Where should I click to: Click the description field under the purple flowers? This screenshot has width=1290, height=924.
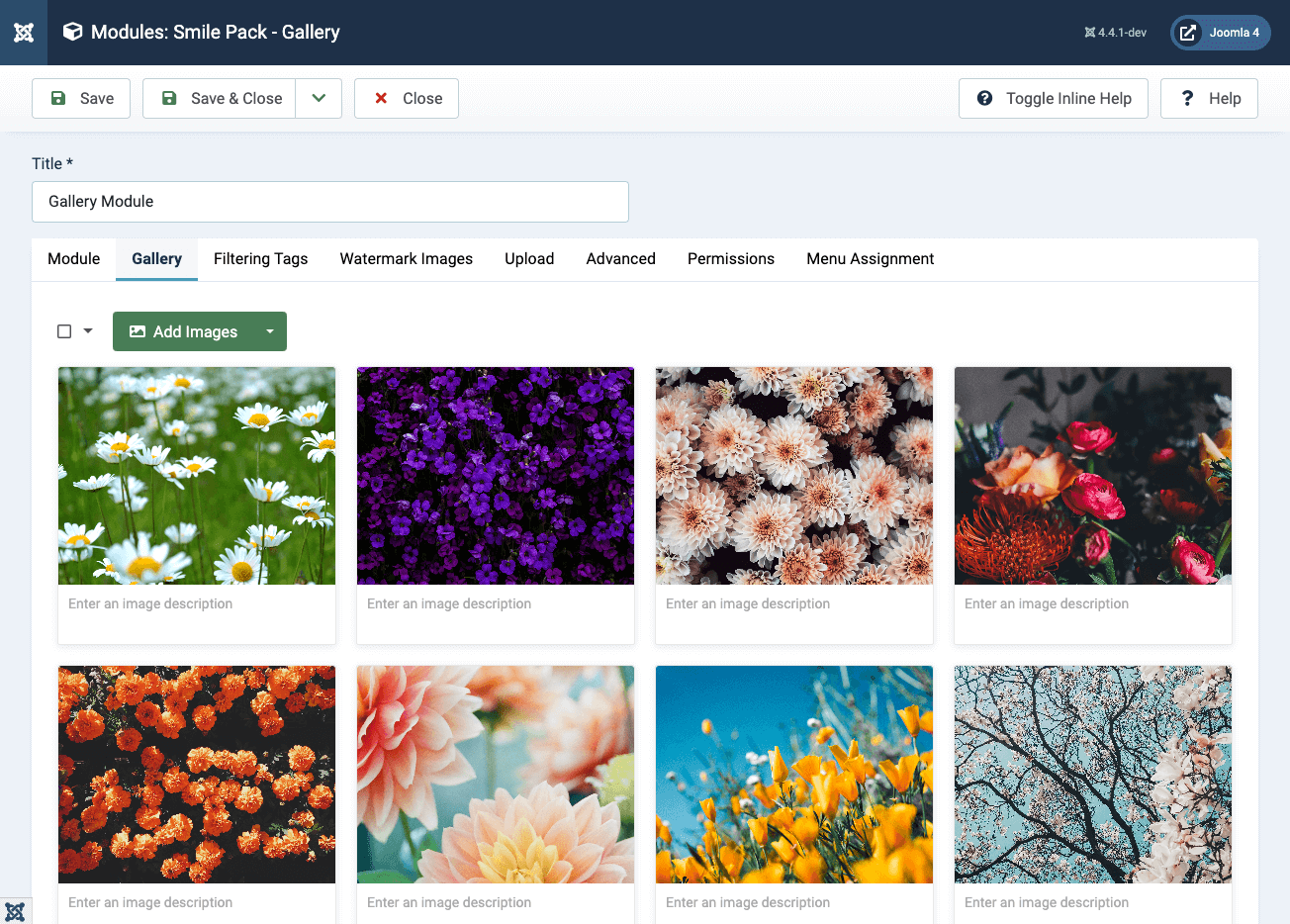[496, 614]
